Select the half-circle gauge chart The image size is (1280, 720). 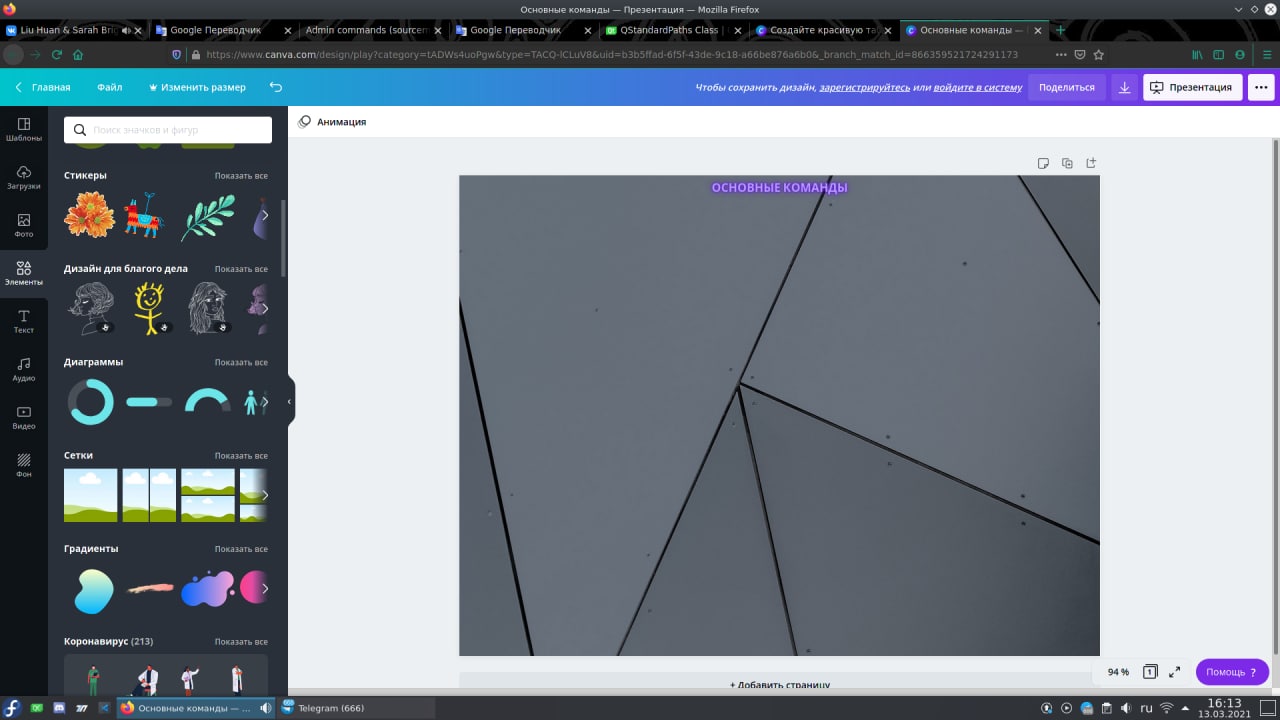[207, 402]
